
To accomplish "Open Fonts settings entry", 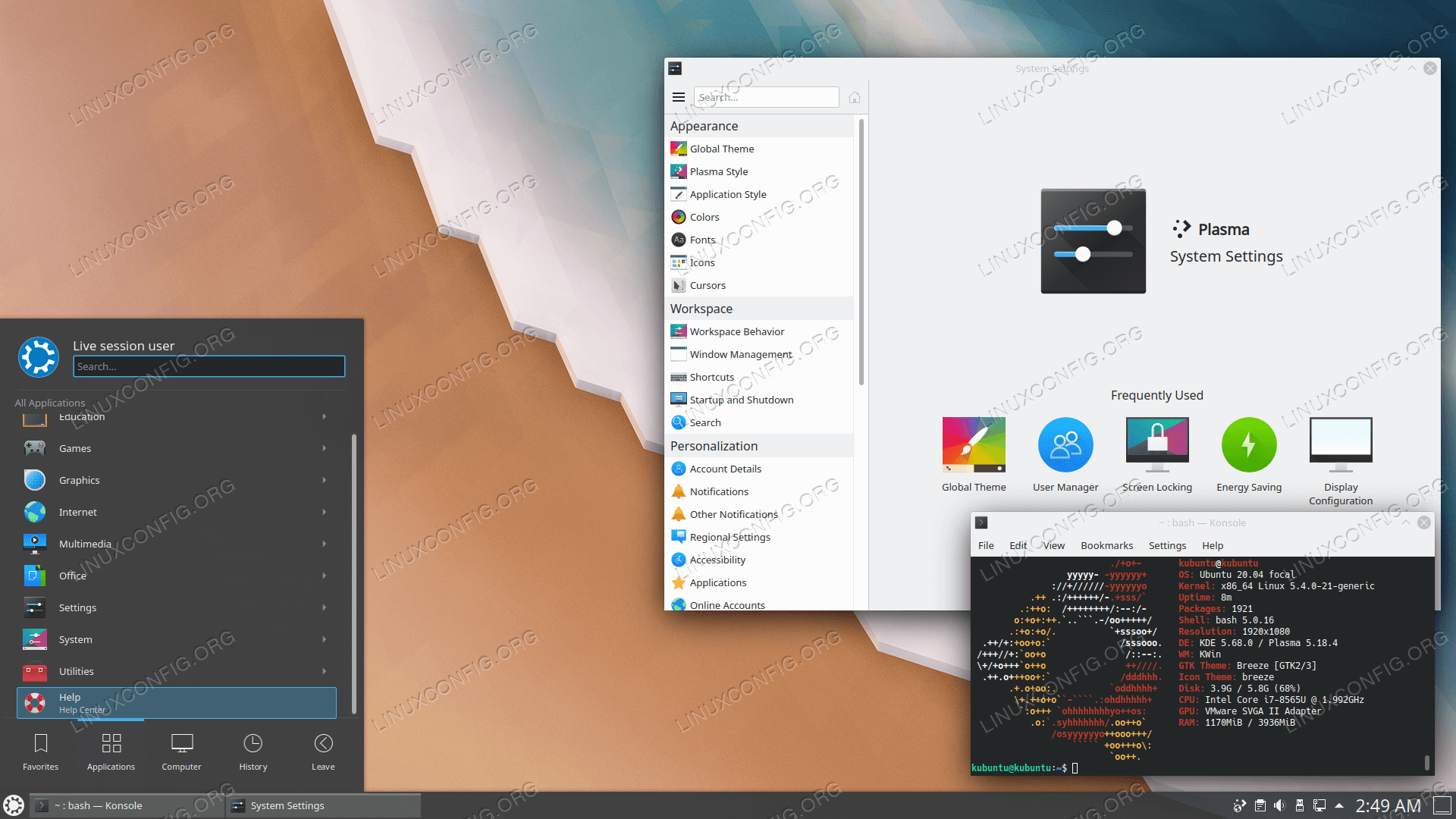I will coord(758,240).
